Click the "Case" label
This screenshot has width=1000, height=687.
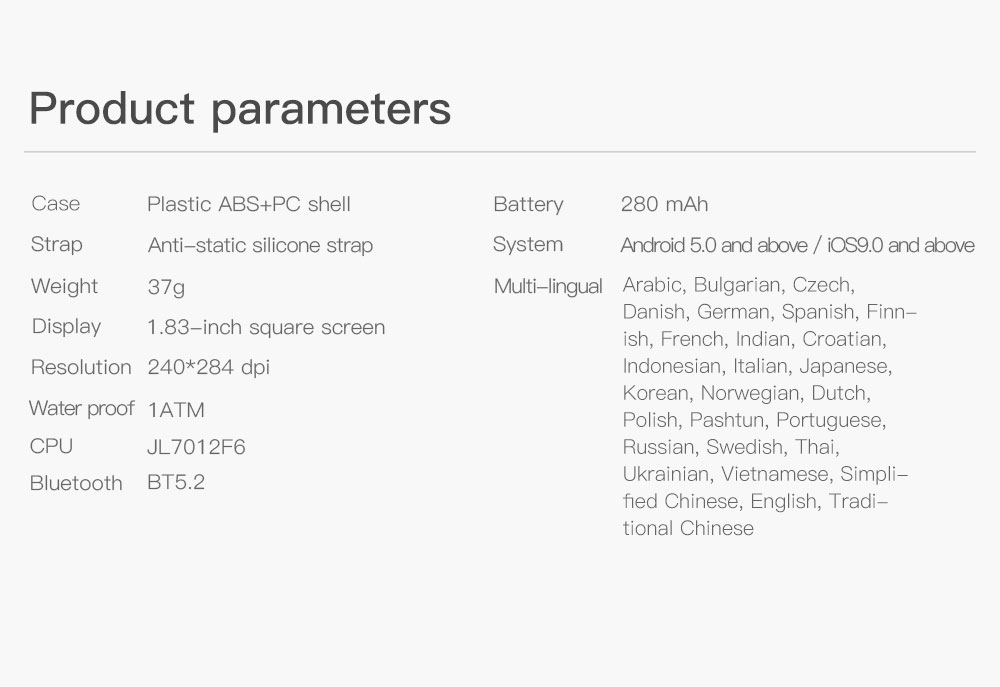56,204
